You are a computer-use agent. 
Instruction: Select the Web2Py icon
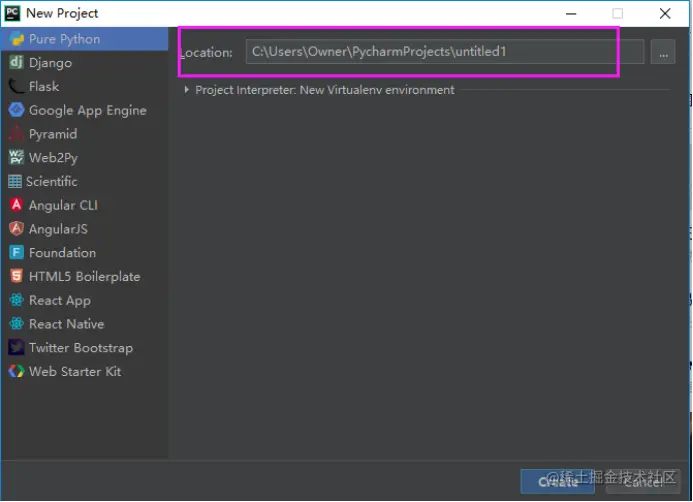pyautogui.click(x=16, y=158)
